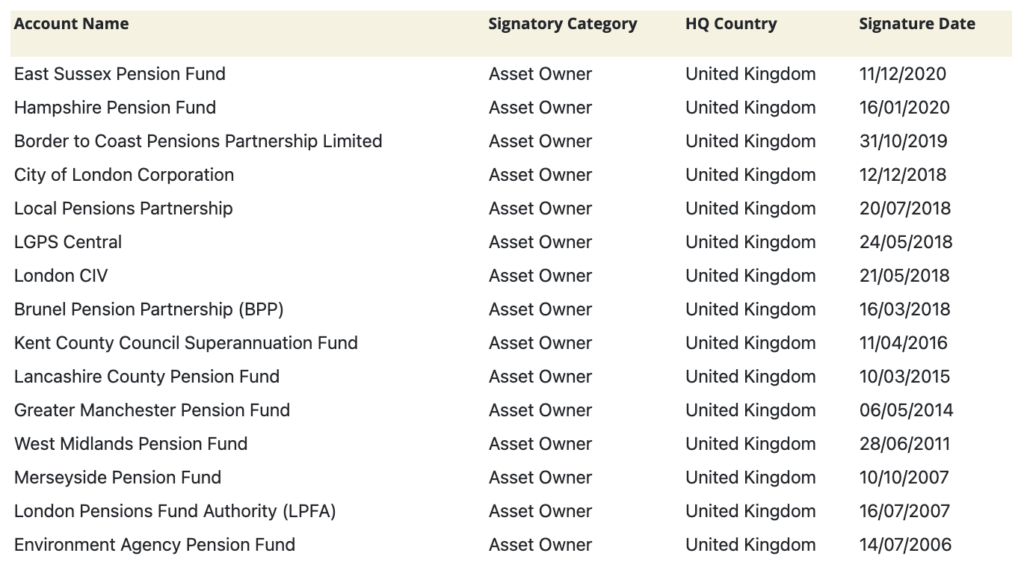Click Brunel Pension Partnership (BPP)

tap(156, 310)
